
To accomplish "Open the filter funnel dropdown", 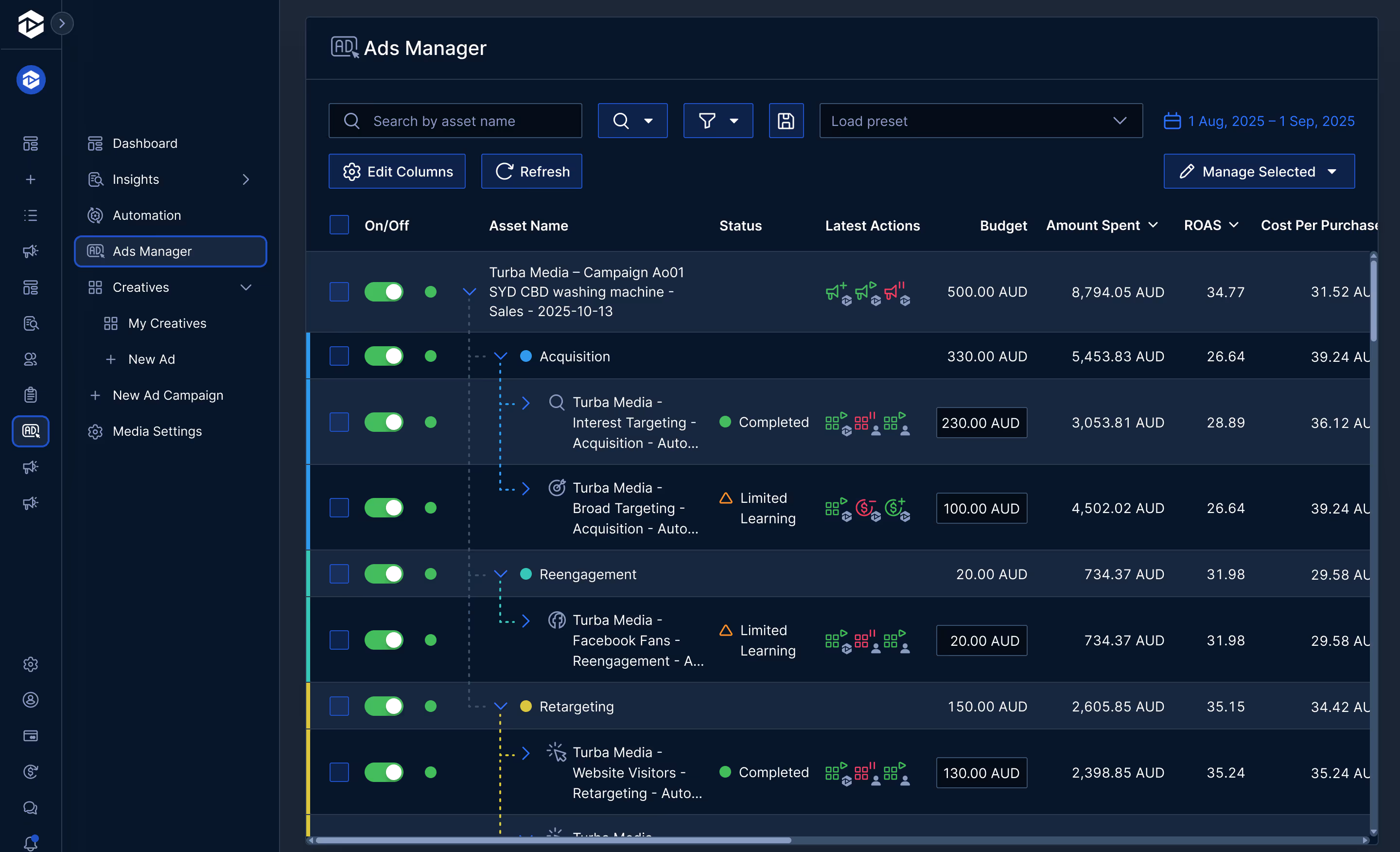I will (717, 121).
